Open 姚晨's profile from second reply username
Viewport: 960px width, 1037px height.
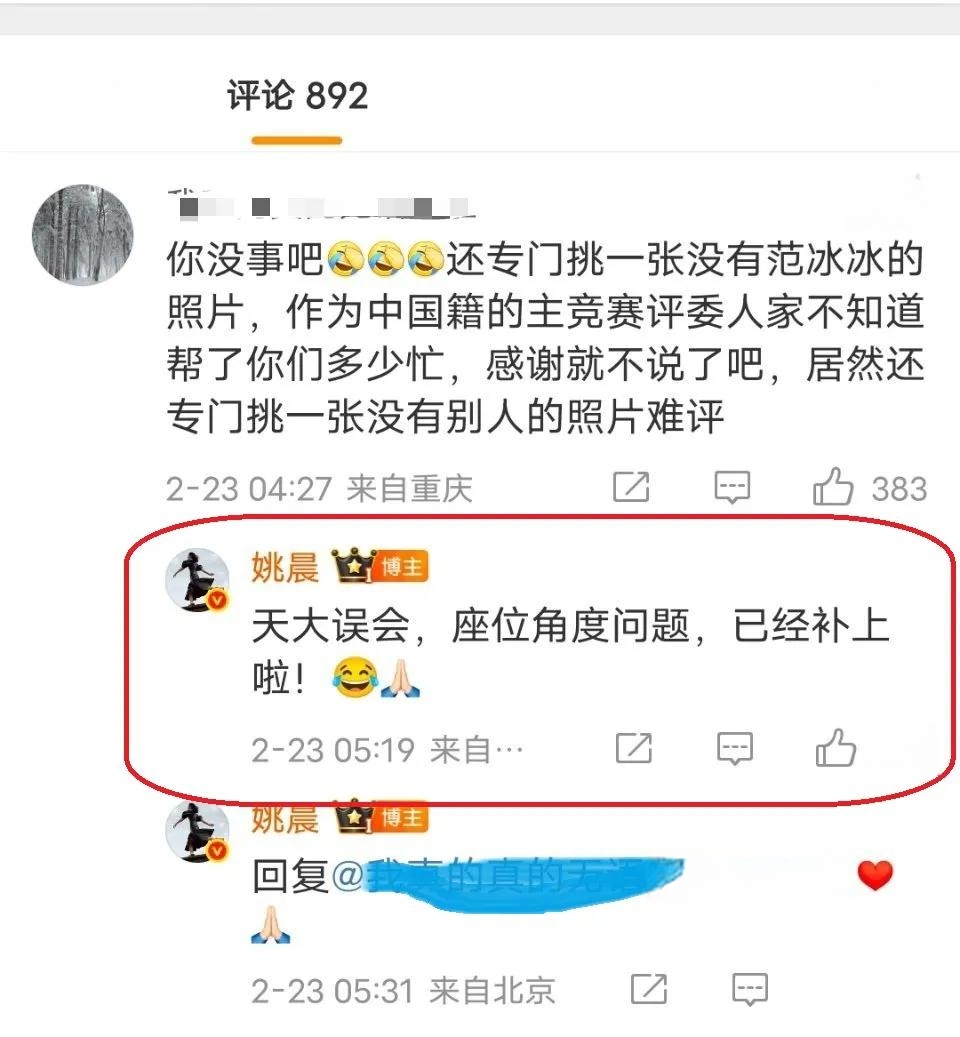(285, 820)
